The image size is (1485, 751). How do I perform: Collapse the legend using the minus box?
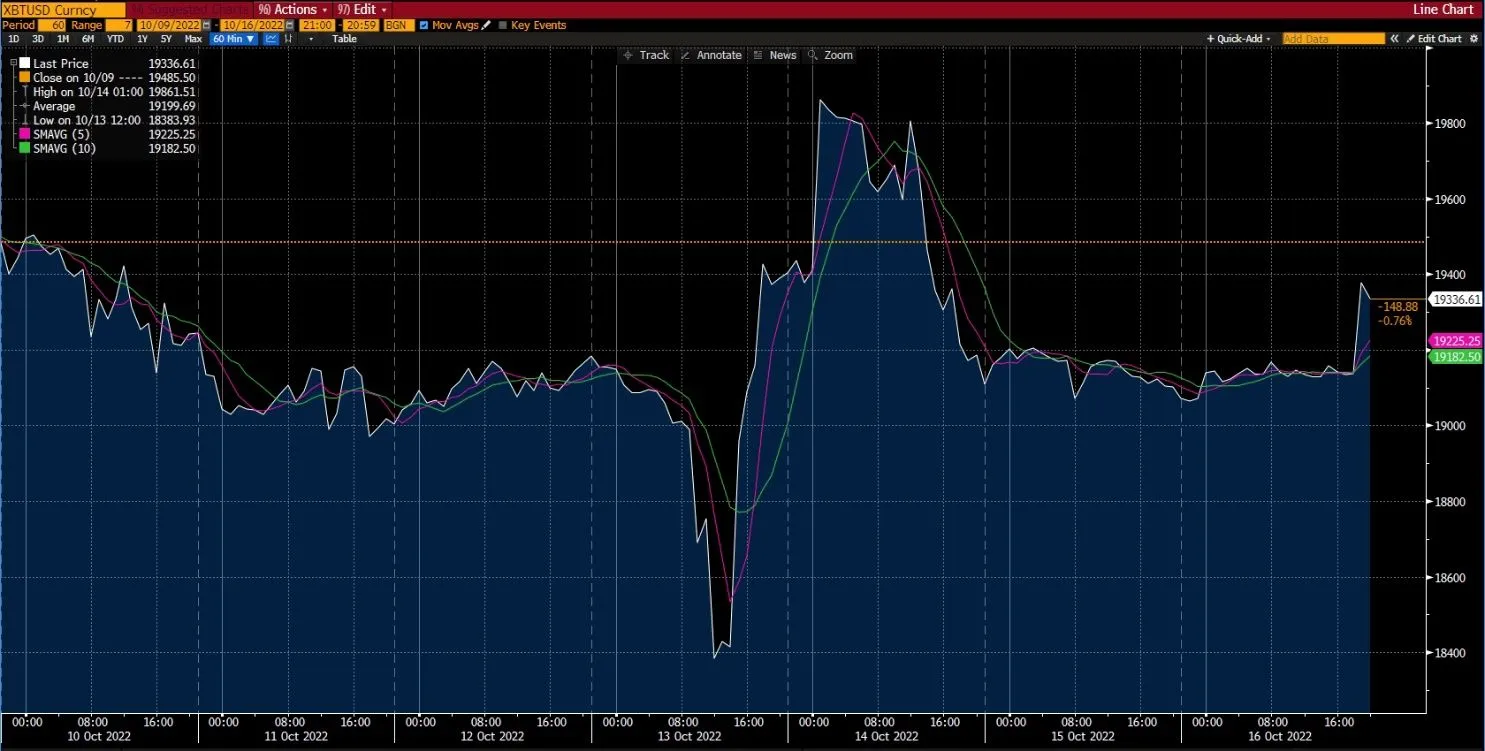[12, 62]
